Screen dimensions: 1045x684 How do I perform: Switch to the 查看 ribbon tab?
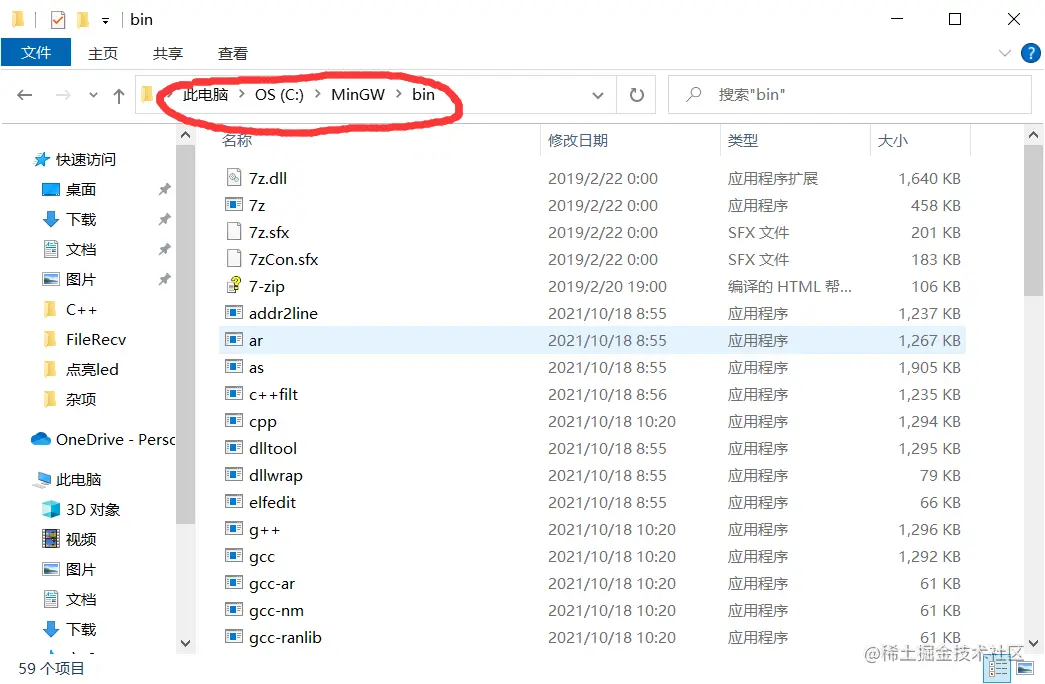[231, 53]
